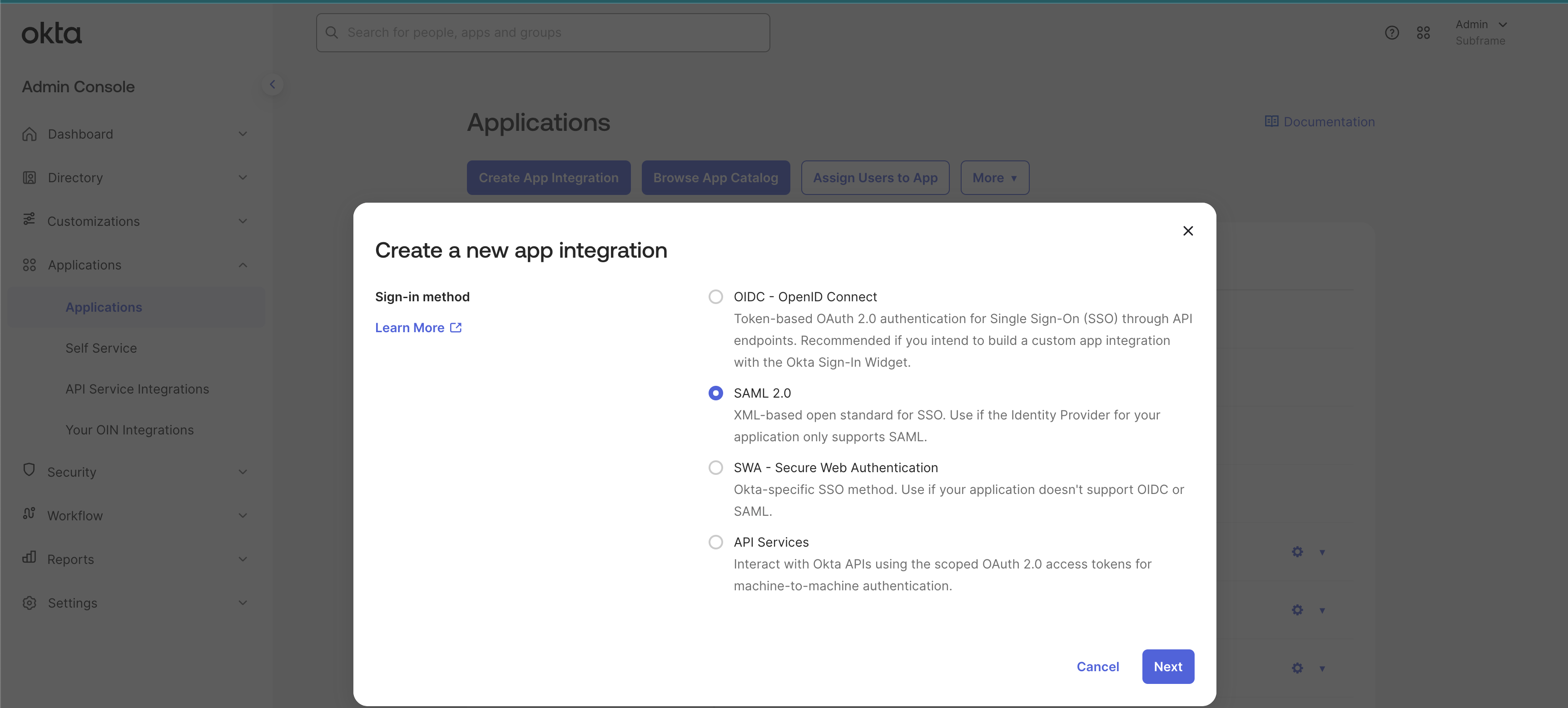Click the Dashboard home icon
The width and height of the screenshot is (1568, 708).
(29, 134)
